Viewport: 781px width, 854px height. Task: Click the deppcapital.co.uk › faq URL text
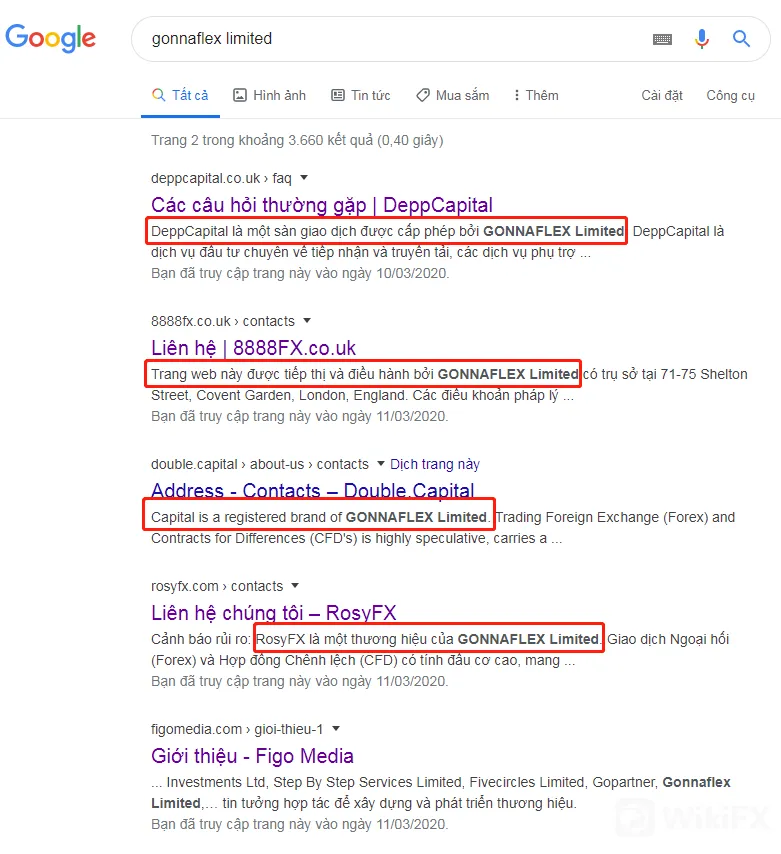[x=221, y=178]
